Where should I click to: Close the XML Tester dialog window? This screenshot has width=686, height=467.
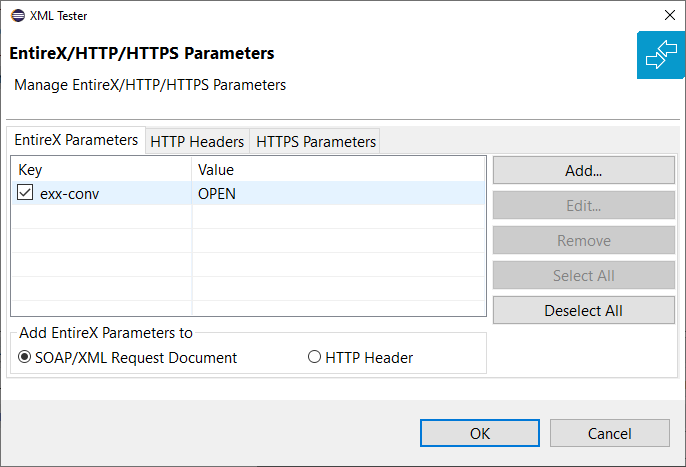(669, 15)
